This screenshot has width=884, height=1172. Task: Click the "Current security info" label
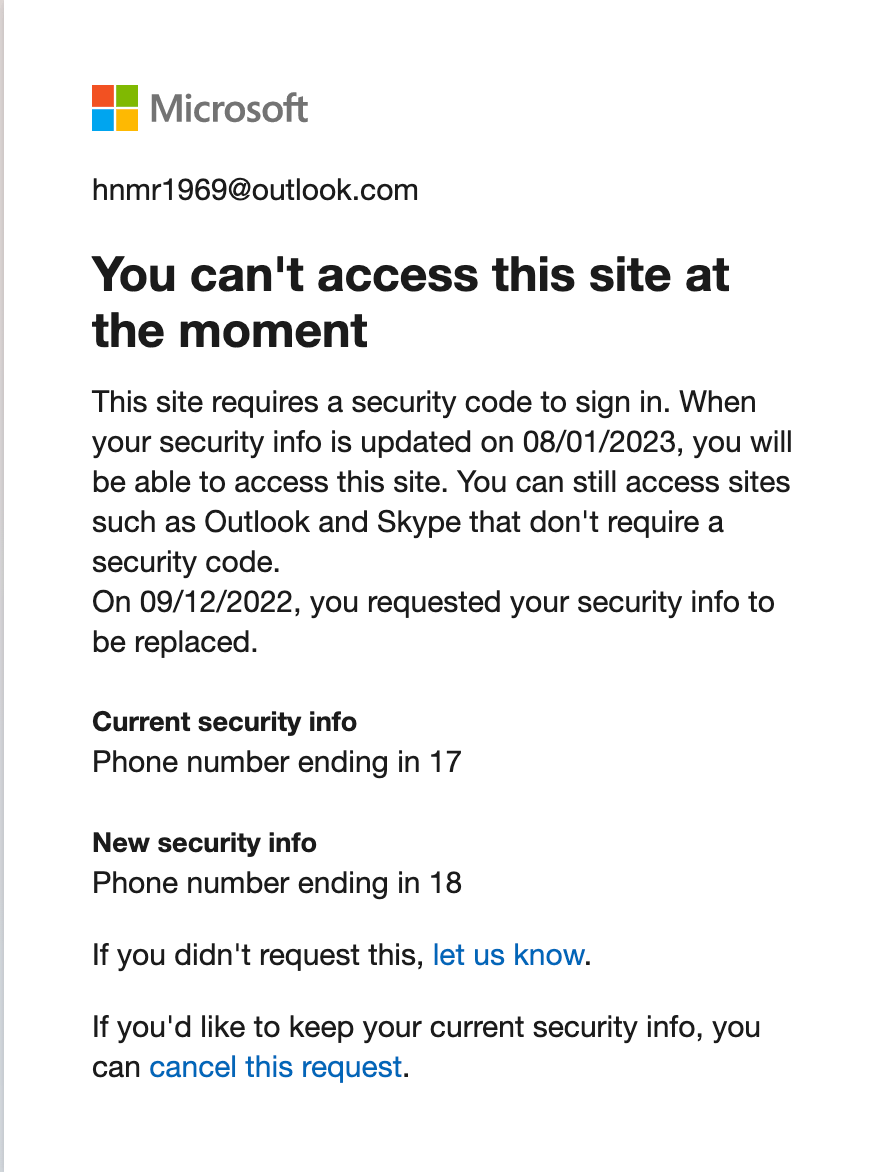(224, 721)
